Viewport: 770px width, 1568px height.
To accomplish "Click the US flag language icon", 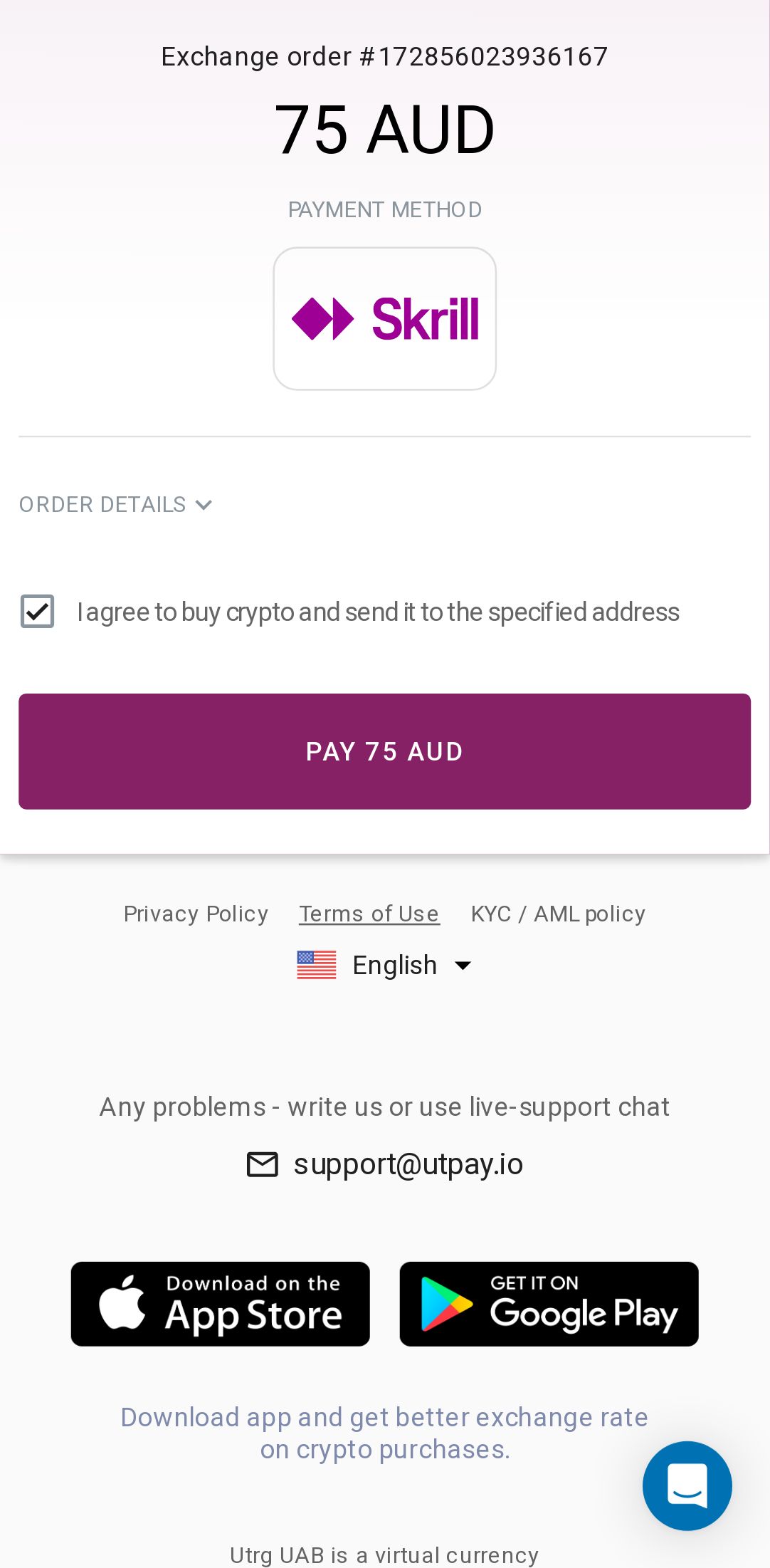I will coord(317,966).
